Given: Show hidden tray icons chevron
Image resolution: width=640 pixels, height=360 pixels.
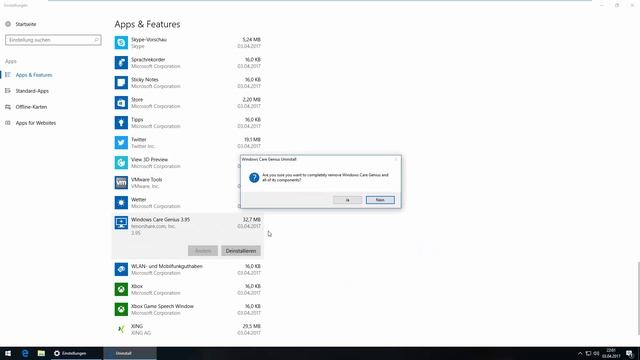Looking at the screenshot, I should (580, 353).
